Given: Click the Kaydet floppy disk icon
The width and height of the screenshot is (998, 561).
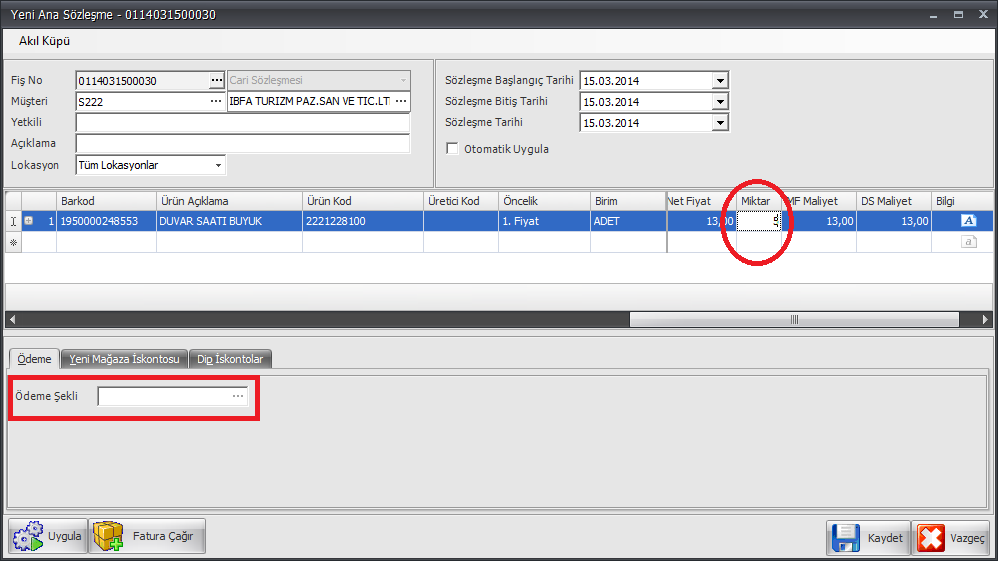Looking at the screenshot, I should (x=845, y=538).
